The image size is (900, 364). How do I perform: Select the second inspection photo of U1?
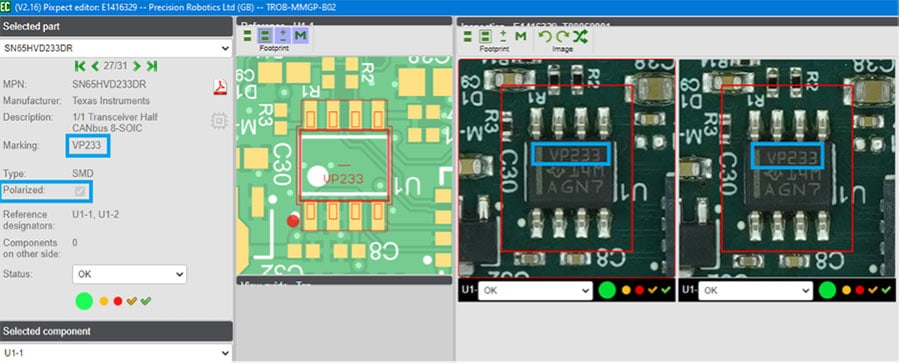point(787,168)
